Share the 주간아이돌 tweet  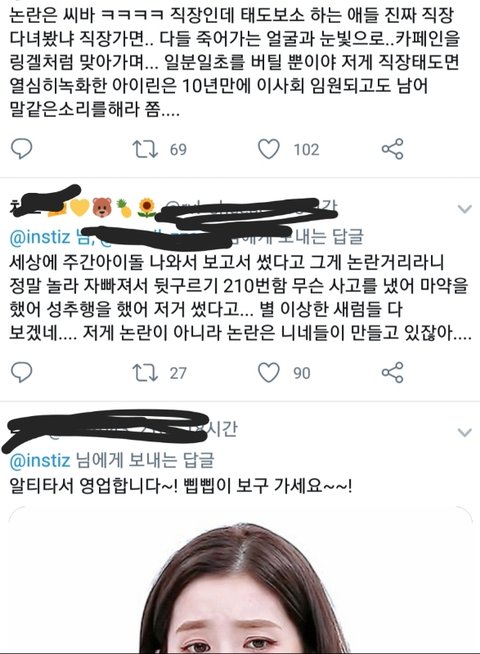click(392, 372)
